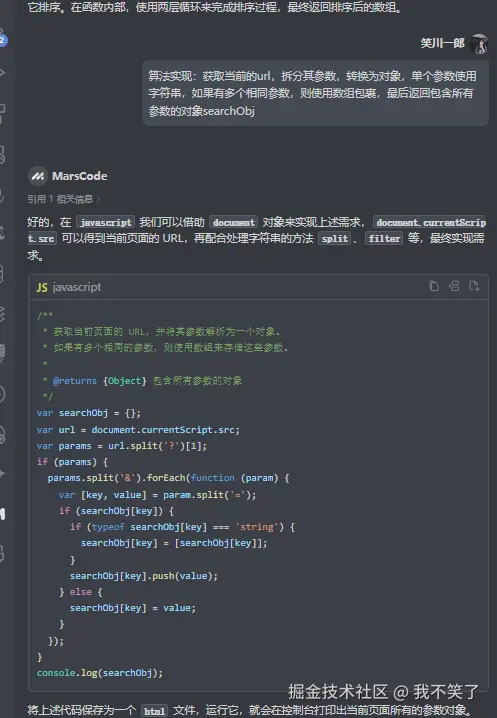
Task: Click the MarsCode name label
Action: (x=80, y=176)
